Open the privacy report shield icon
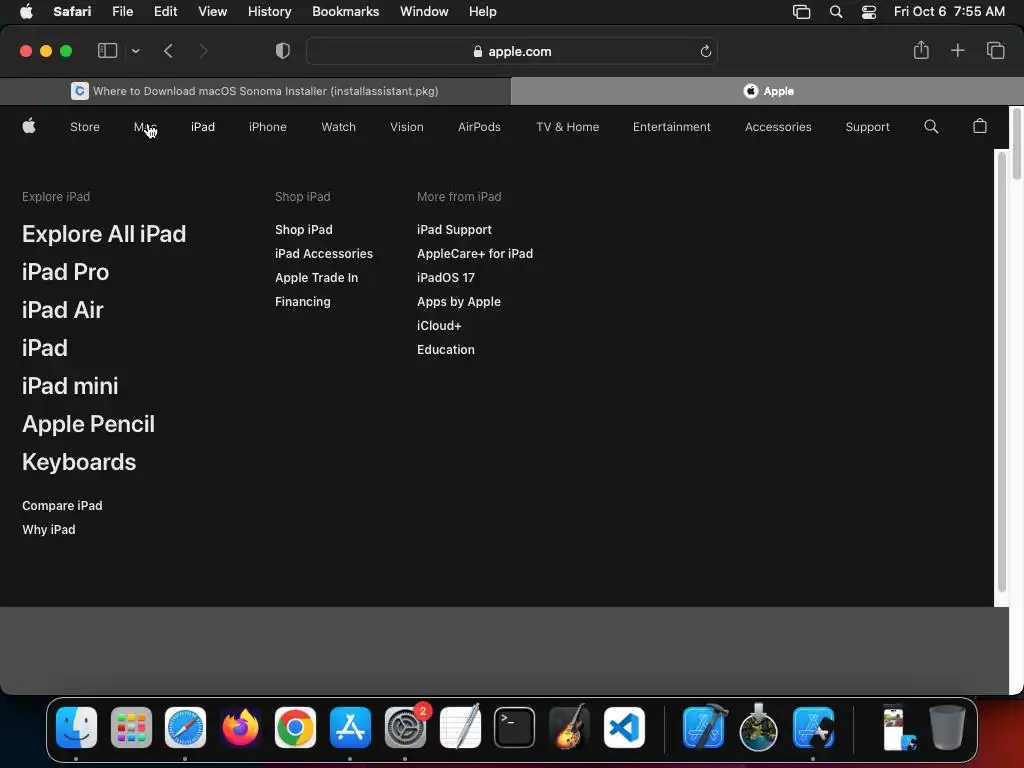This screenshot has width=1024, height=768. coord(283,51)
